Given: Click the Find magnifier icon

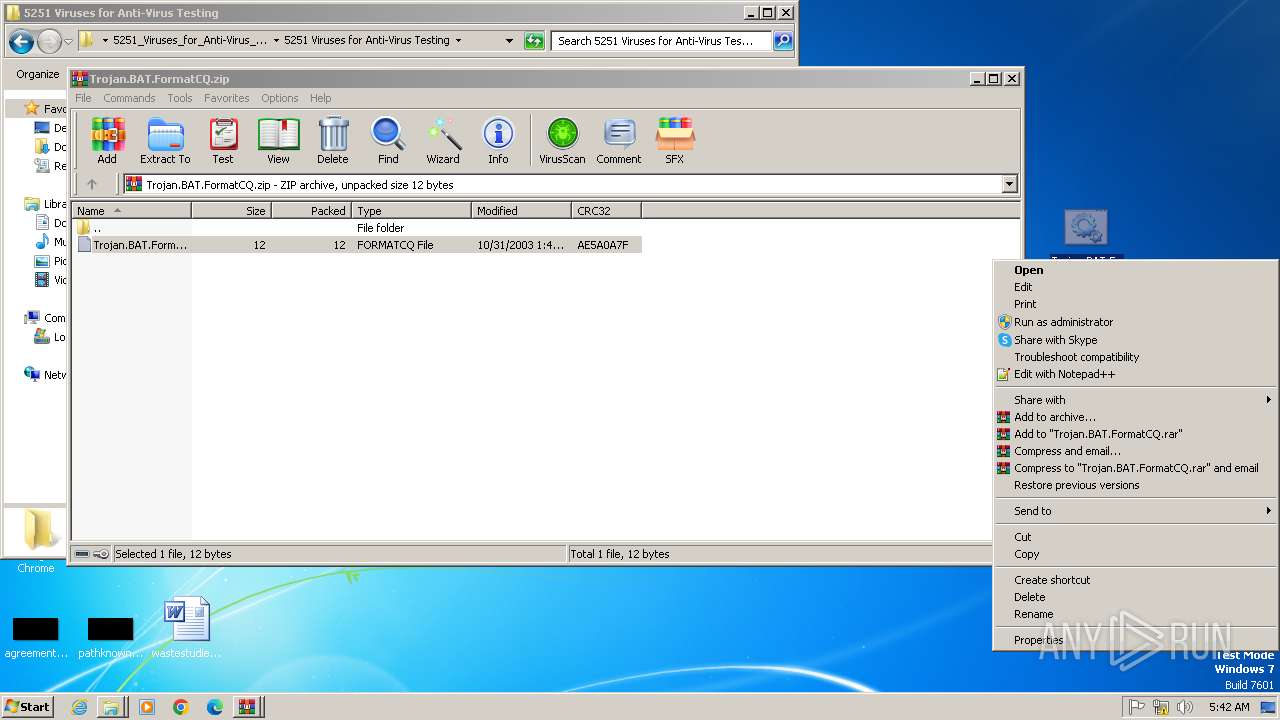Looking at the screenshot, I should pyautogui.click(x=388, y=140).
